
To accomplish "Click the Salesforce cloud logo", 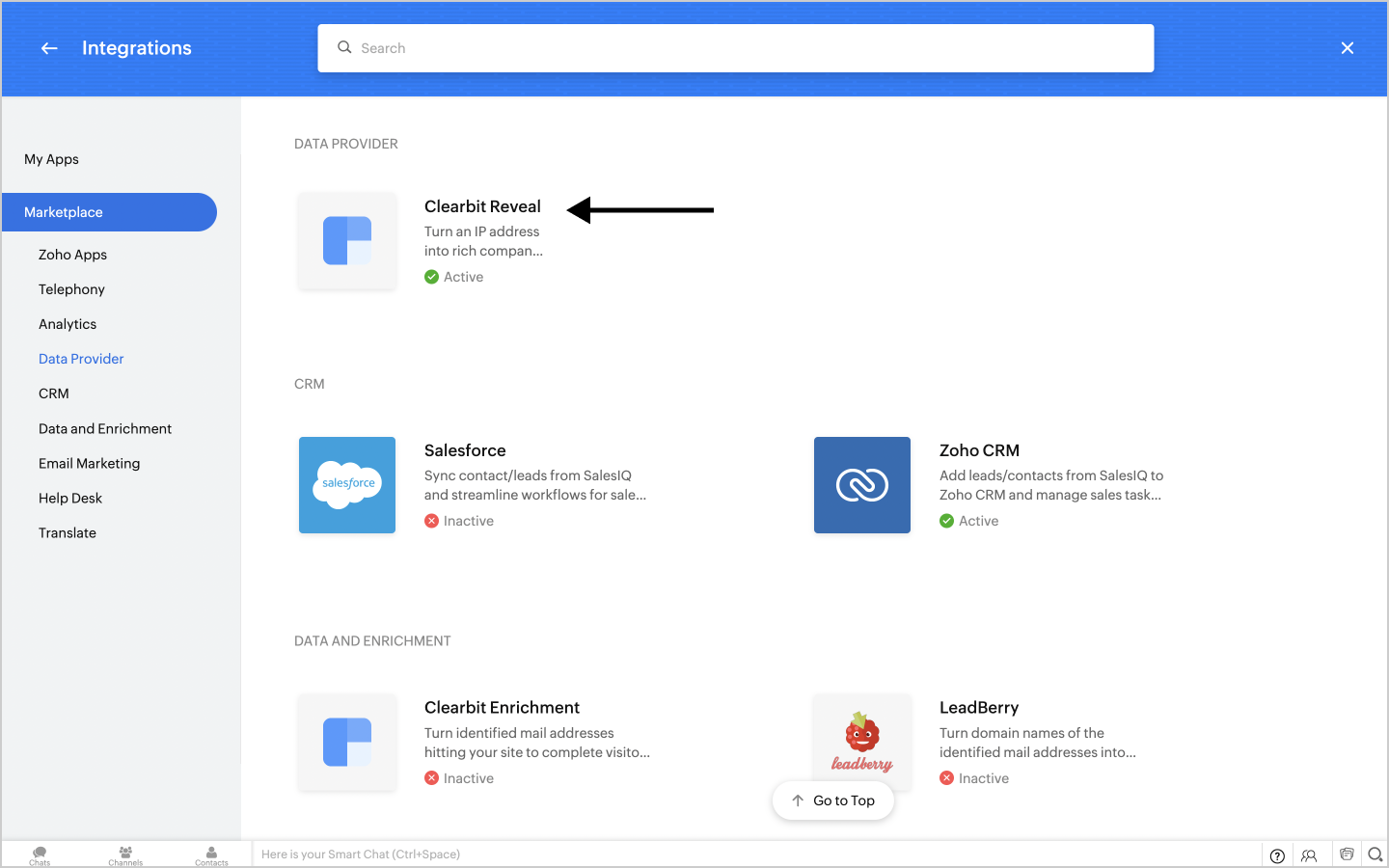I will [347, 485].
